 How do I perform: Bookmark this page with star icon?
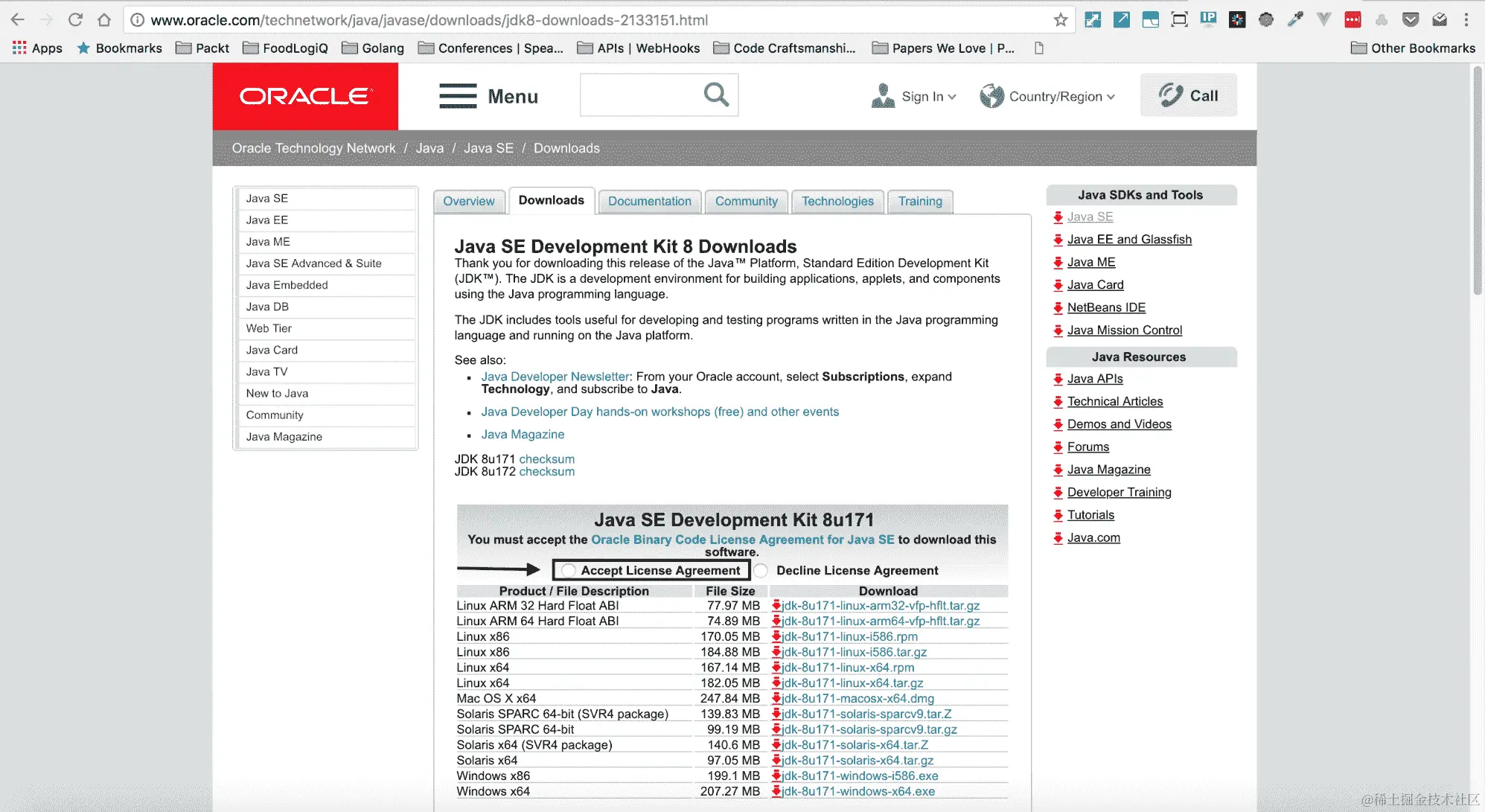[x=1061, y=20]
